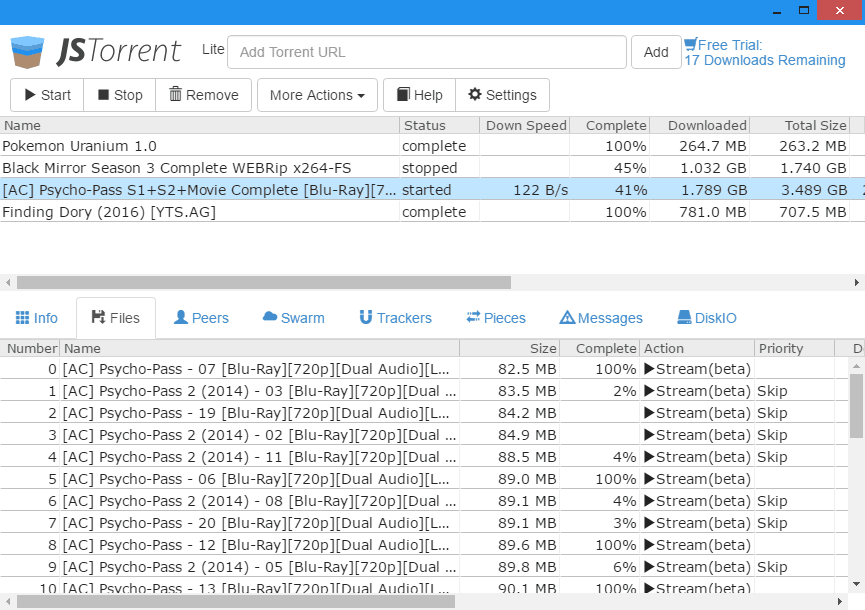The width and height of the screenshot is (865, 610).
Task: Stream file 3 Psycho-Pass 2 - 02
Action: (x=697, y=435)
